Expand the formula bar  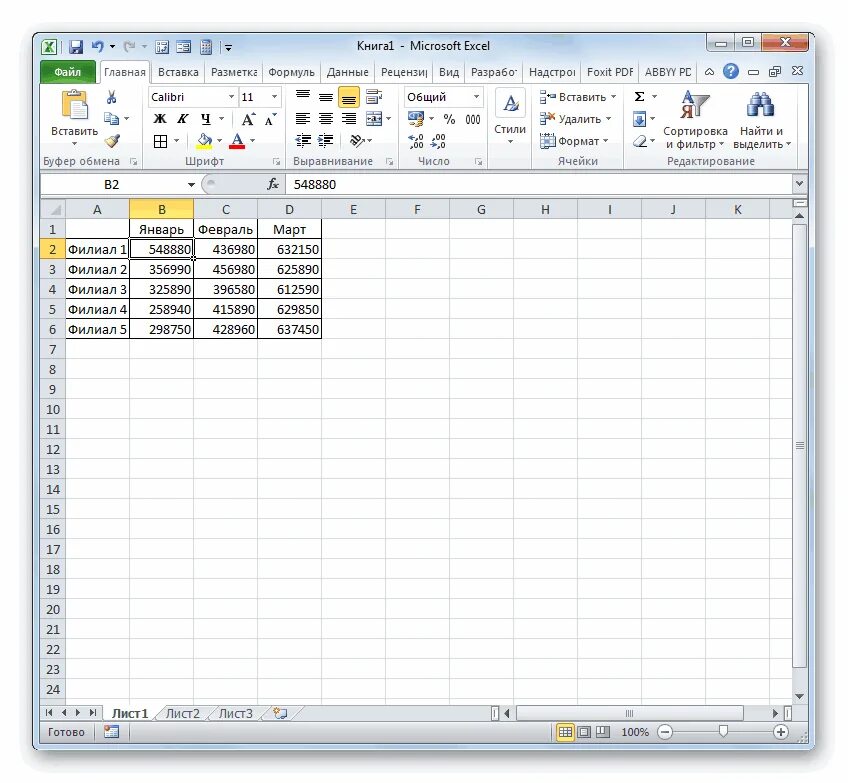point(799,184)
